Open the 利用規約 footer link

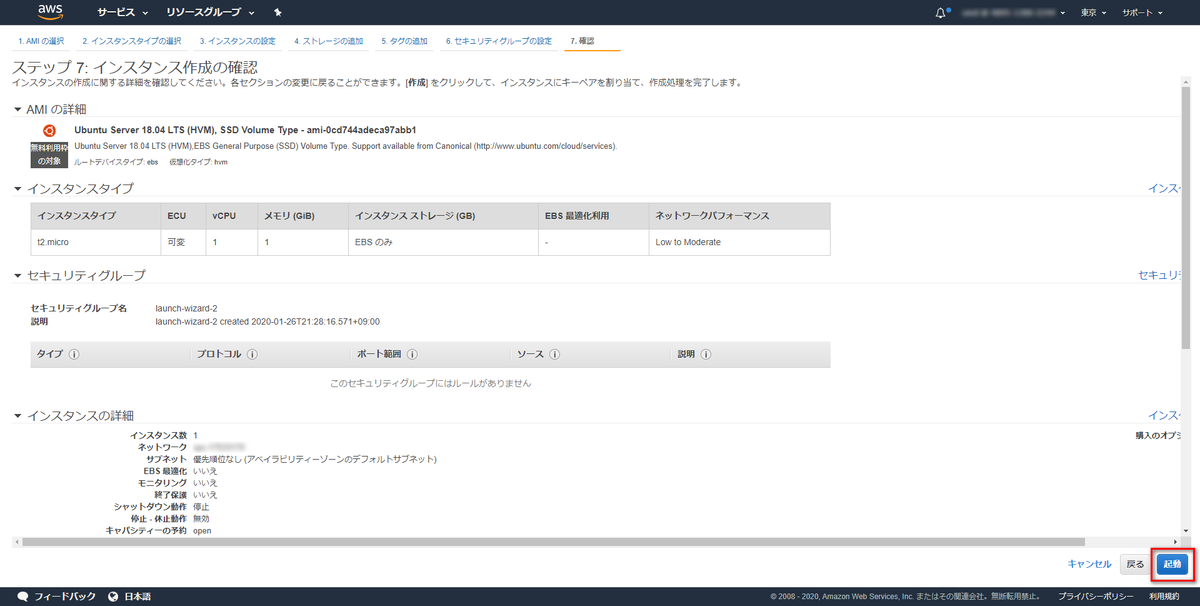pos(1164,596)
